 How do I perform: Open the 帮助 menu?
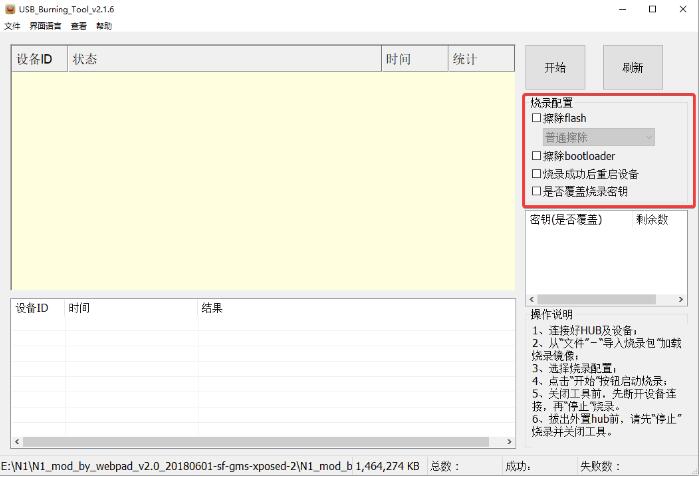click(x=104, y=26)
